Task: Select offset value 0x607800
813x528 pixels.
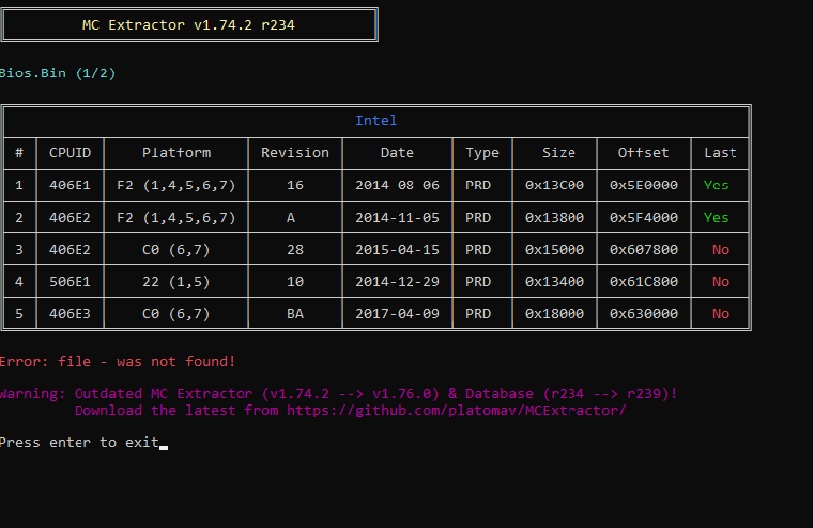Action: click(643, 249)
